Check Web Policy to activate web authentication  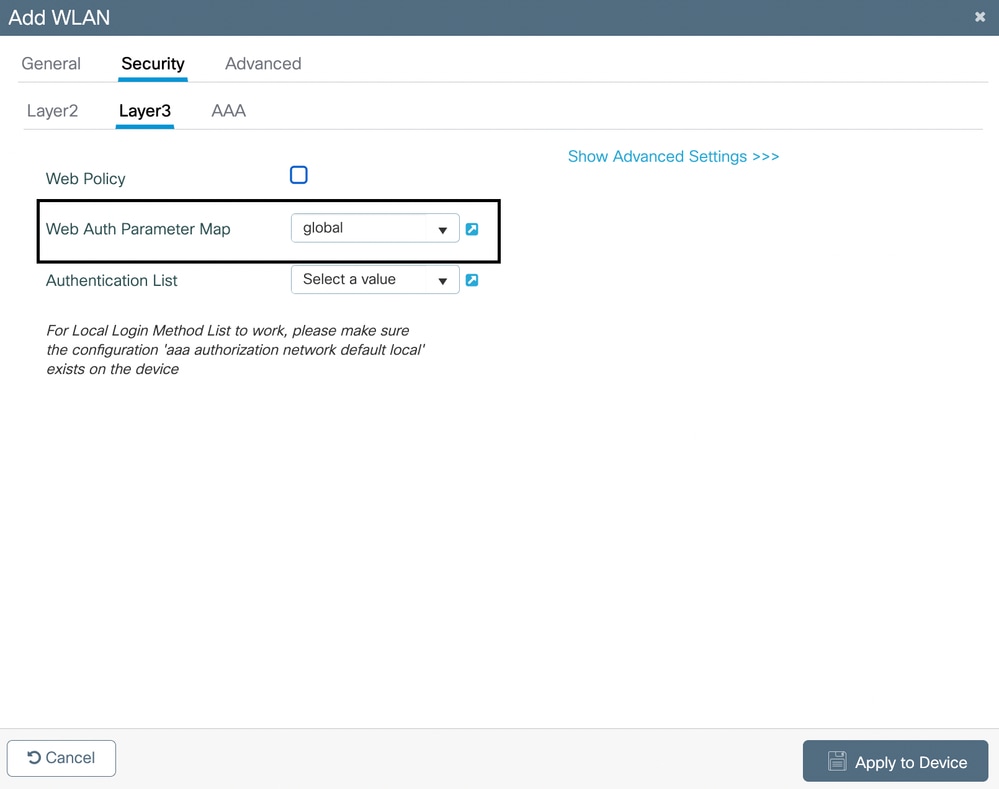[x=298, y=174]
